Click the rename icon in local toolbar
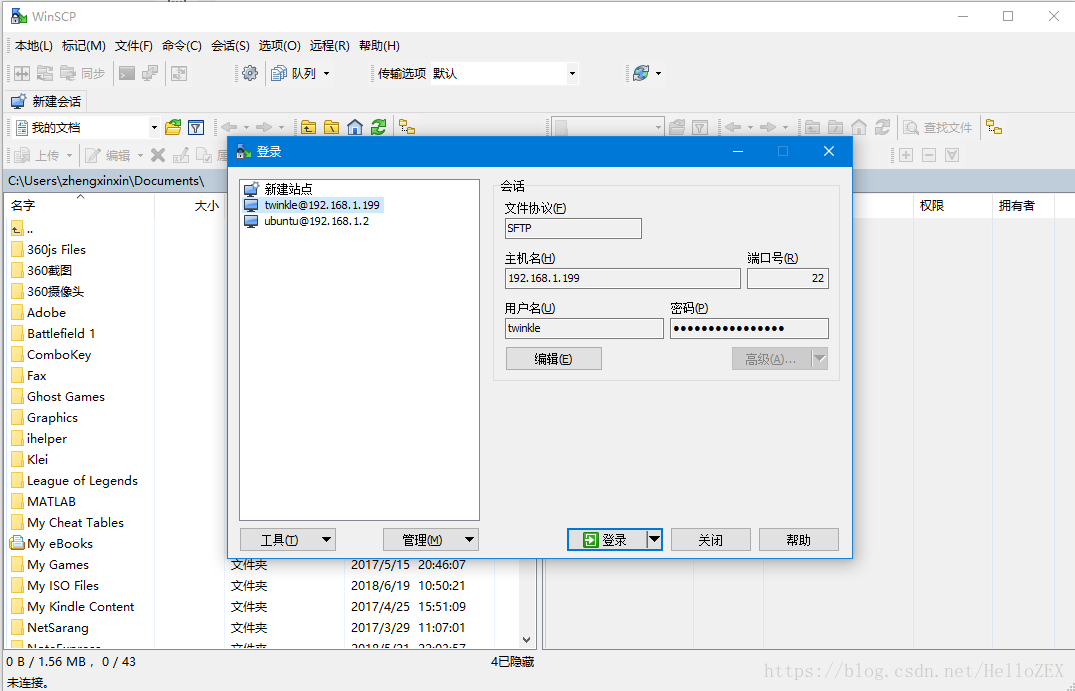The width and height of the screenshot is (1075, 691). pyautogui.click(x=181, y=156)
